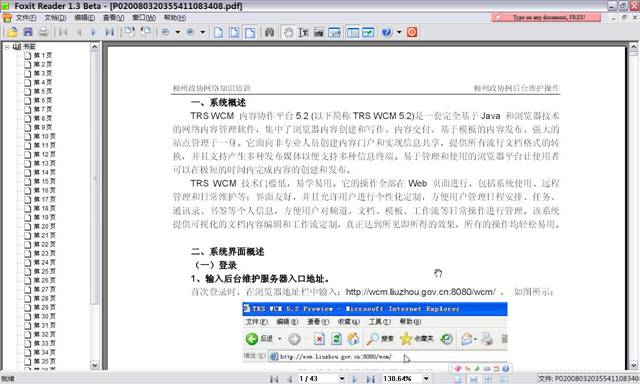Image resolution: width=640 pixels, height=384 pixels.
Task: Click the 'Type on any document, FREE!' banner
Action: tap(546, 18)
